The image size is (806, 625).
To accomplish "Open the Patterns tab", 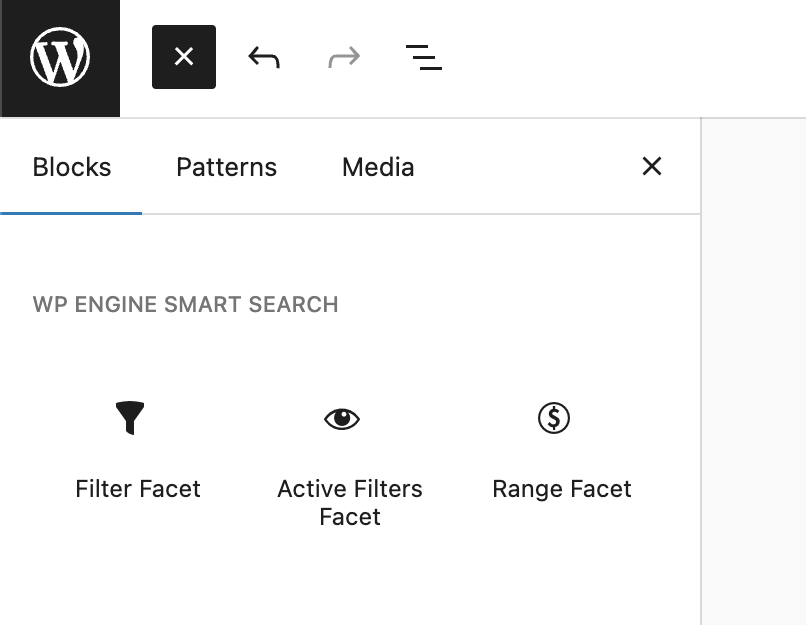I will pos(226,167).
